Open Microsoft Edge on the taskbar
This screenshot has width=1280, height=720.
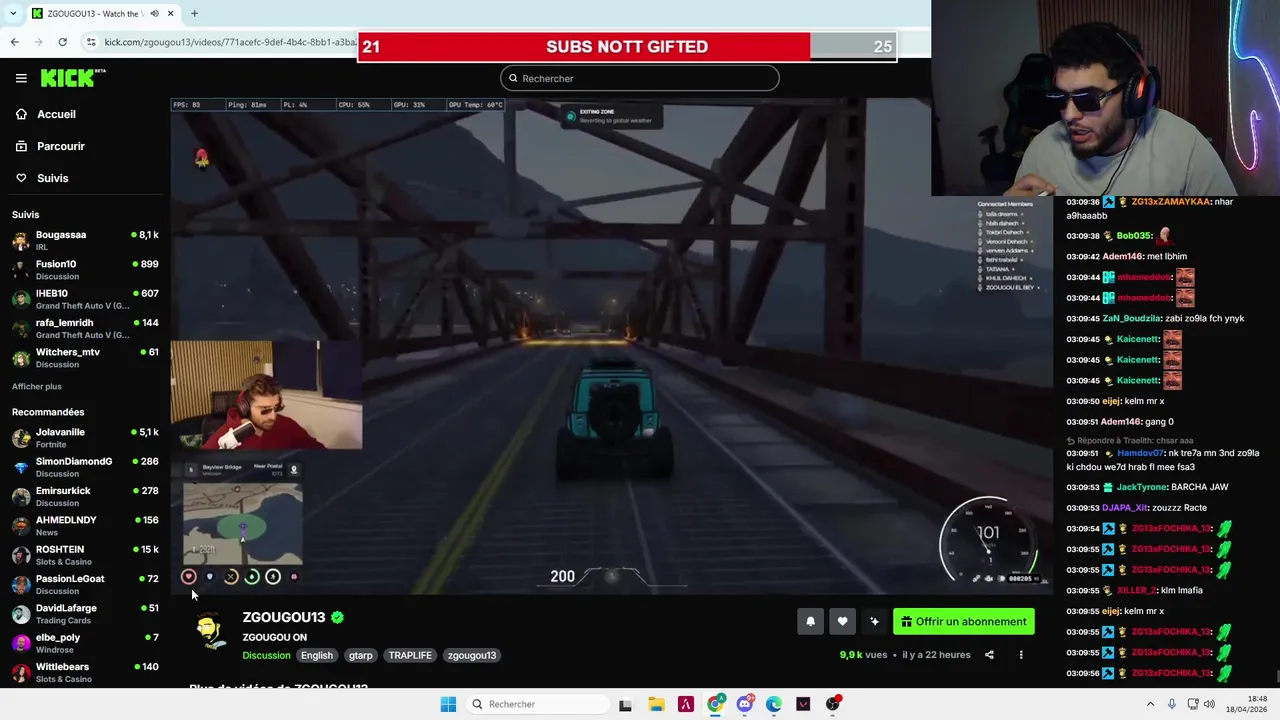click(774, 704)
